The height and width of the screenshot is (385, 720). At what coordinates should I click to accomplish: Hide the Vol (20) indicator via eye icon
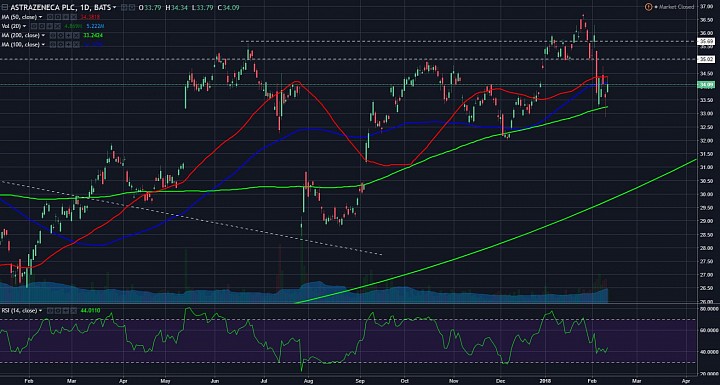point(34,26)
